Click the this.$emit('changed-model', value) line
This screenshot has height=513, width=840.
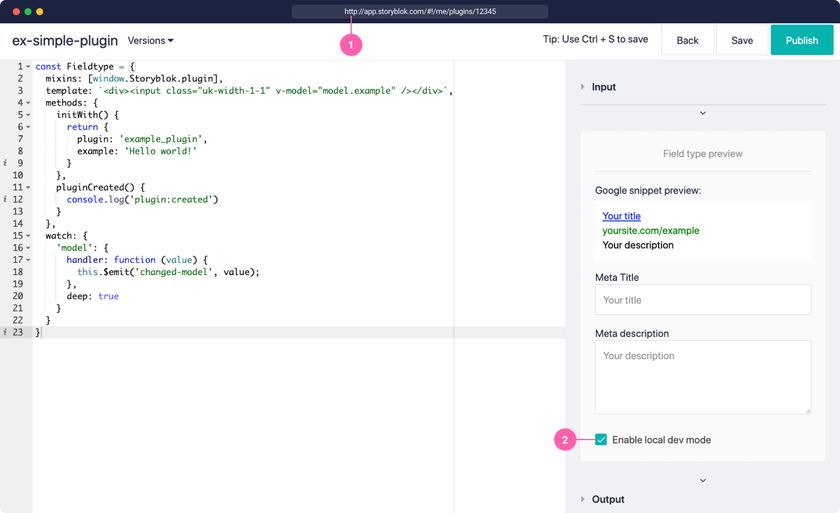coord(168,272)
